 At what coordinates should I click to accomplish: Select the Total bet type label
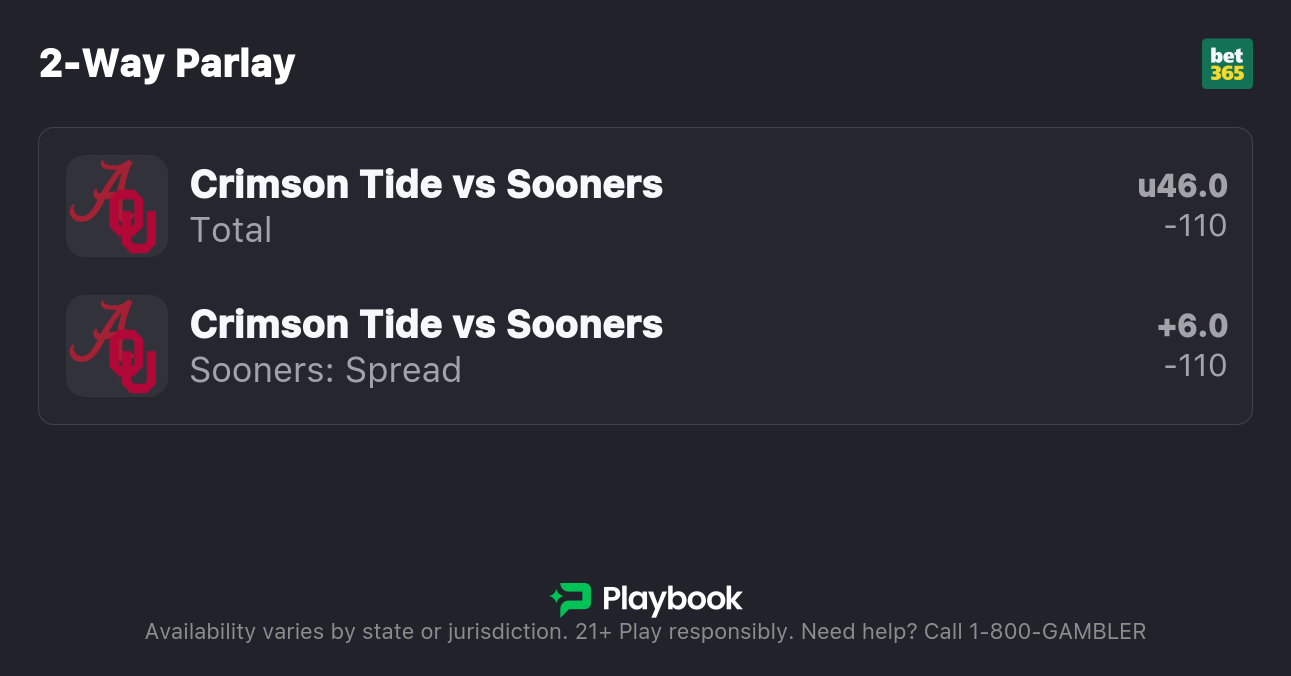point(231,230)
